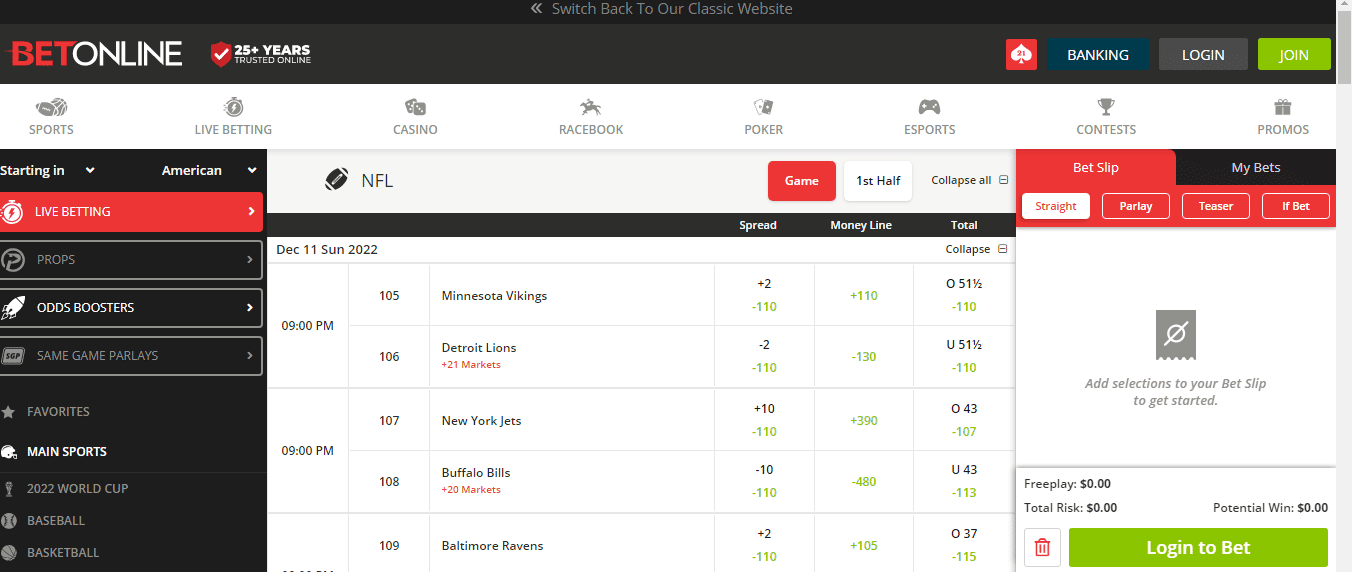
Task: Open Poker cards icon
Action: click(764, 107)
